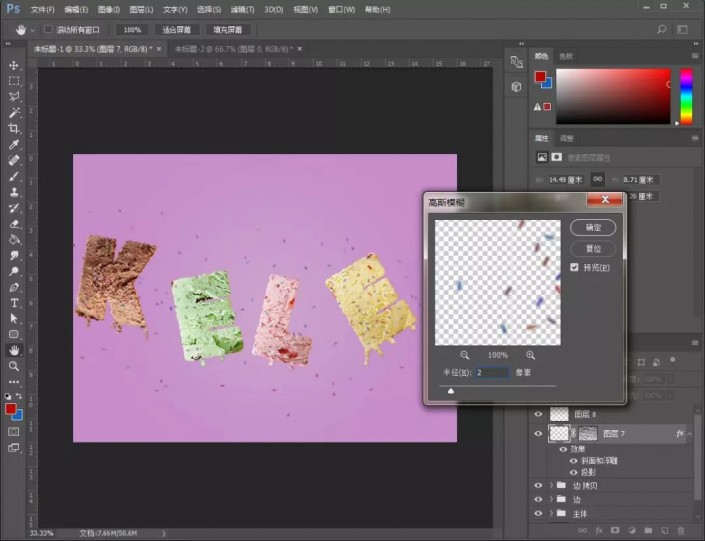Change screen mode icon in toolbox

tap(14, 447)
